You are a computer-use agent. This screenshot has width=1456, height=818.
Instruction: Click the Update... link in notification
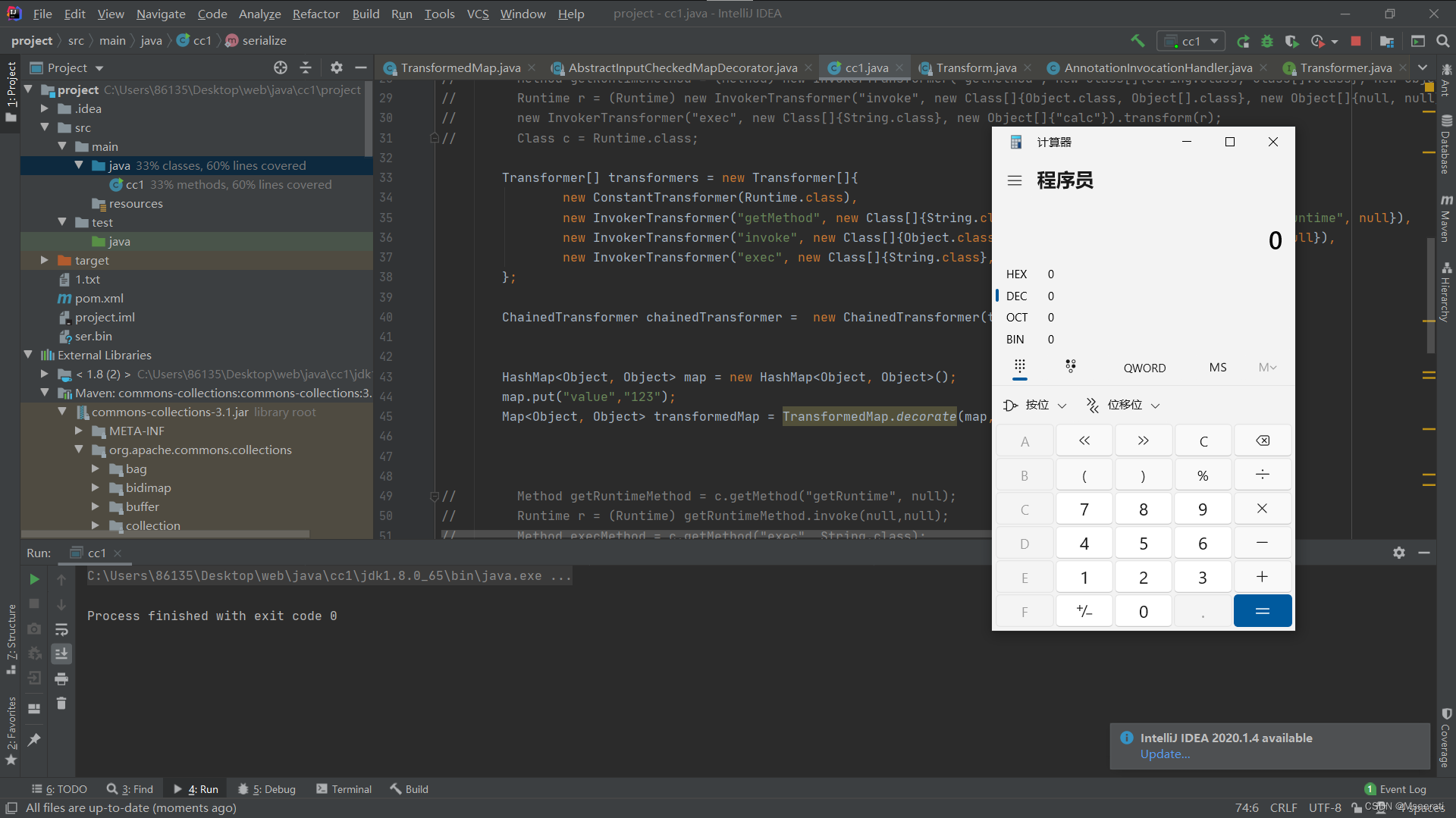(1165, 754)
